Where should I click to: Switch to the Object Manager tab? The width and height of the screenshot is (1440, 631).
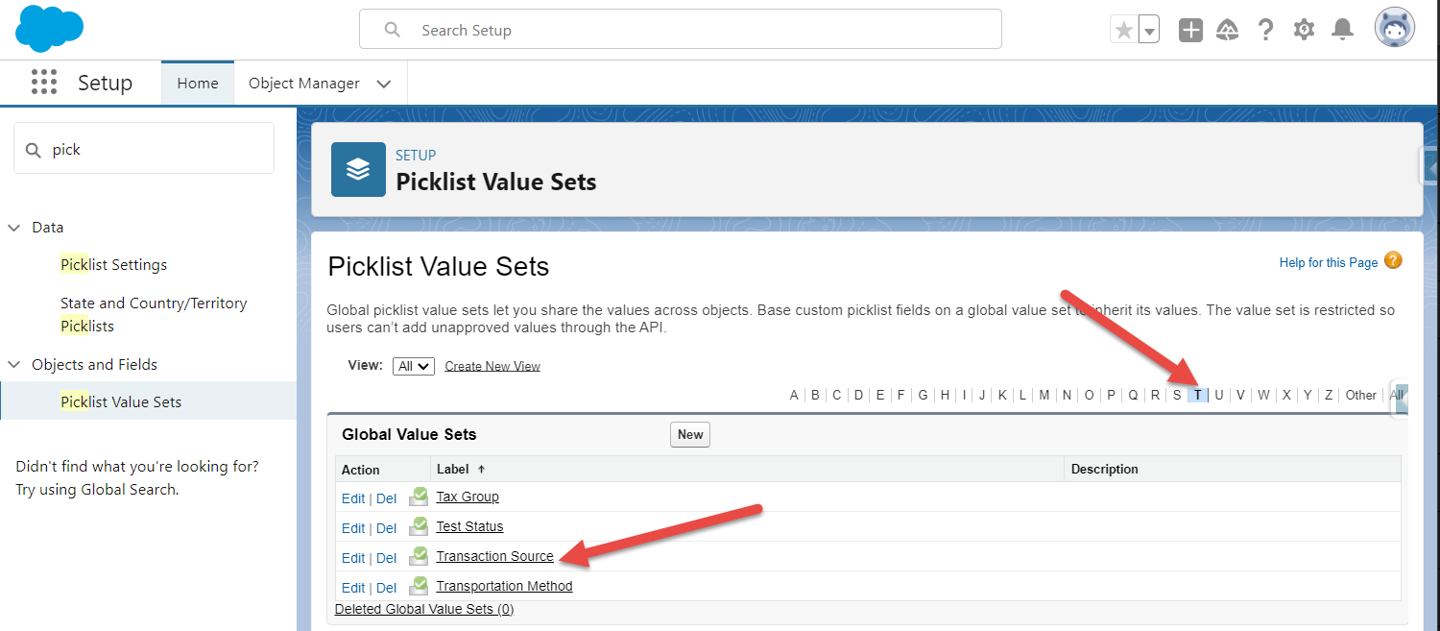pos(304,83)
